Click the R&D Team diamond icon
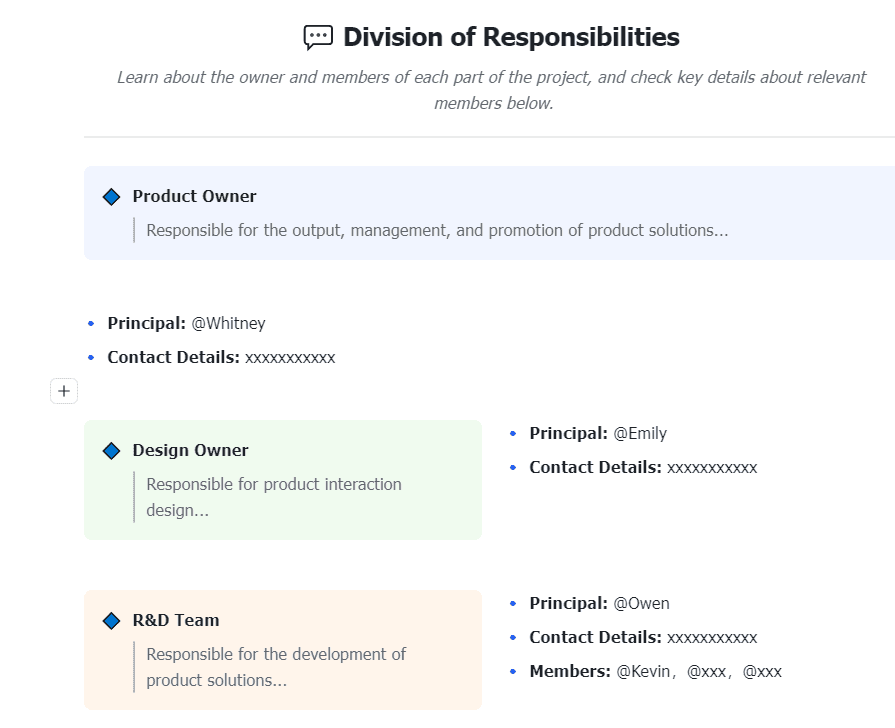Screen dimensions: 895x728 tap(111, 621)
